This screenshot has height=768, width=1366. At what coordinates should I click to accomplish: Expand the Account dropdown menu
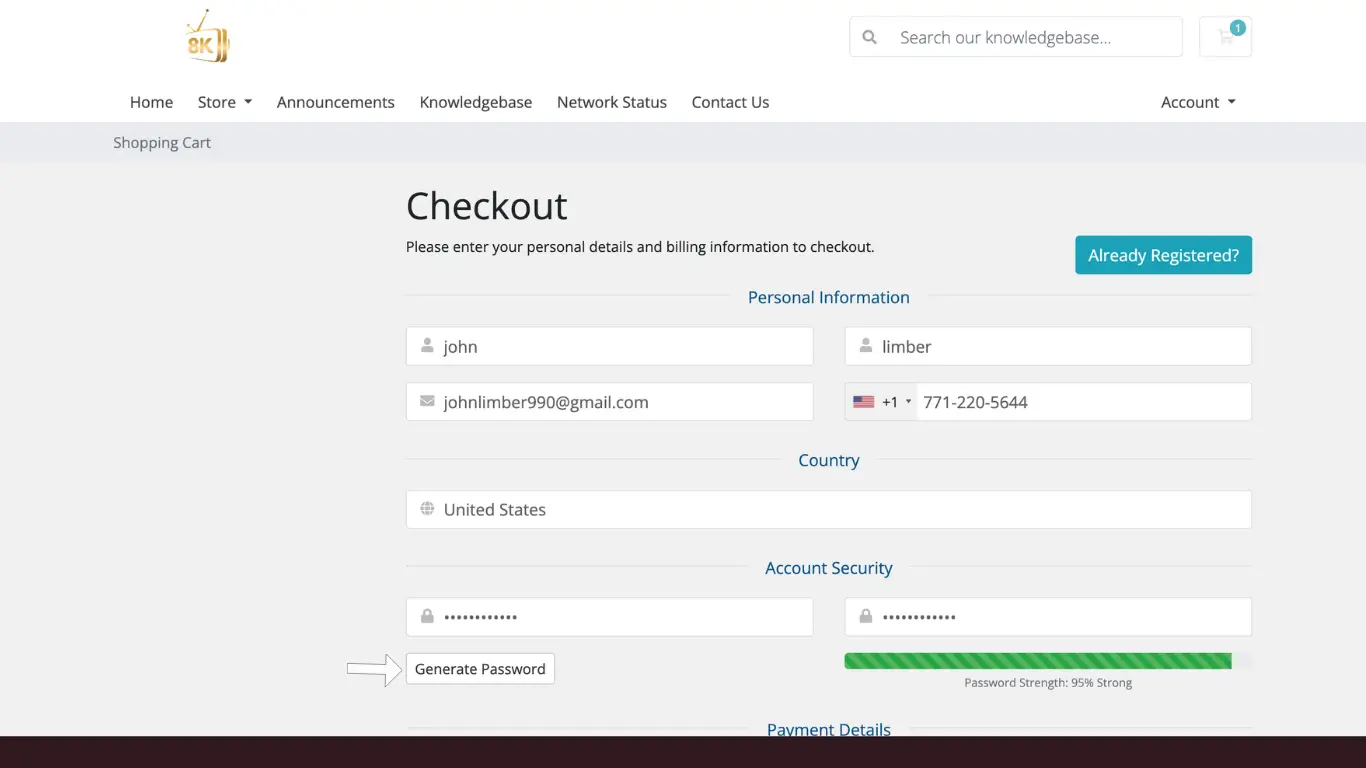[x=1198, y=102]
